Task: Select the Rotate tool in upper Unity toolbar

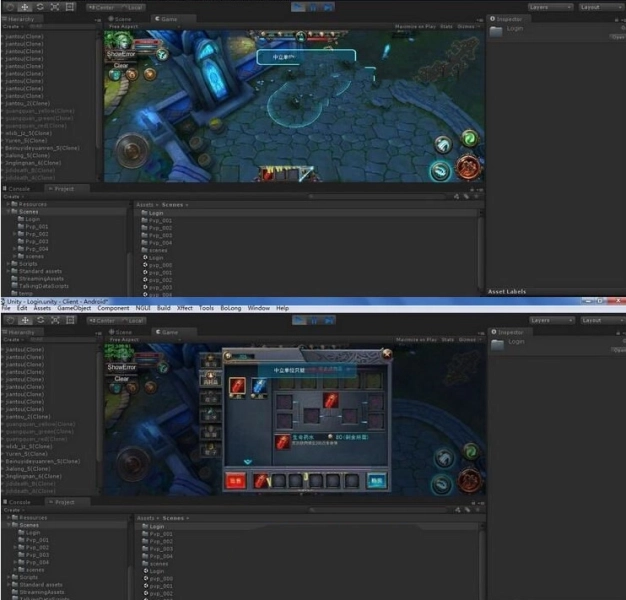Action: (x=40, y=7)
